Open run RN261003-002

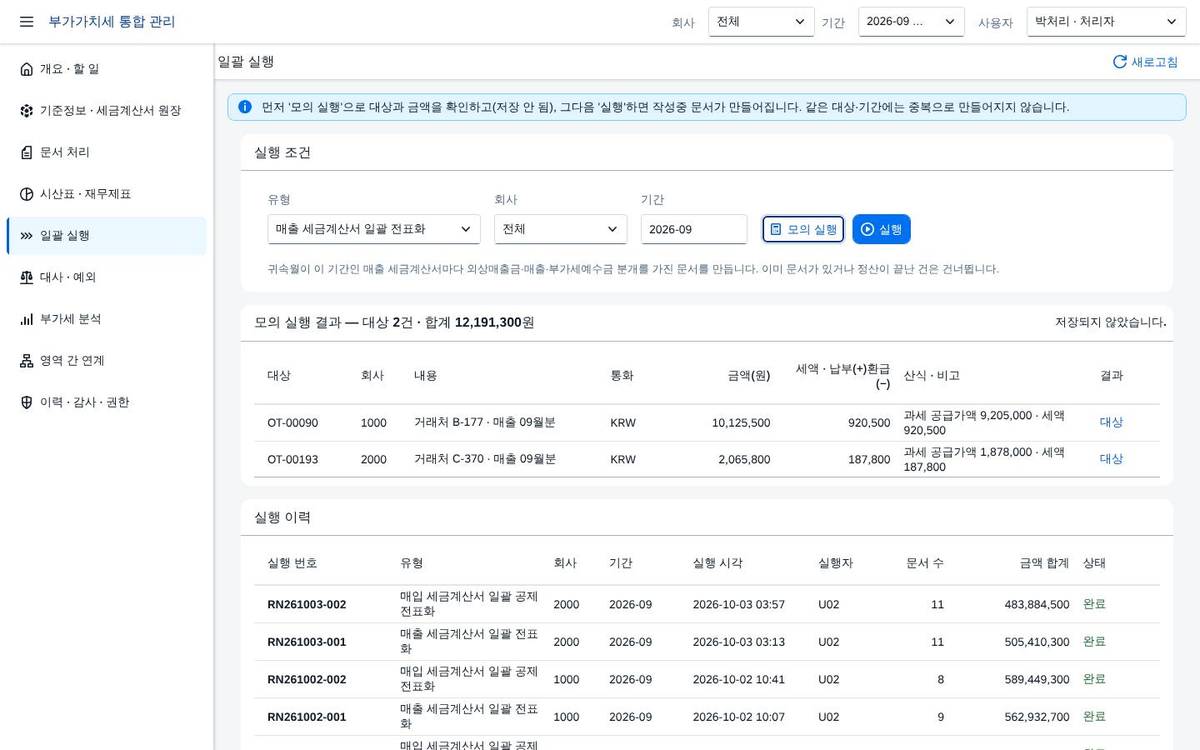[307, 604]
